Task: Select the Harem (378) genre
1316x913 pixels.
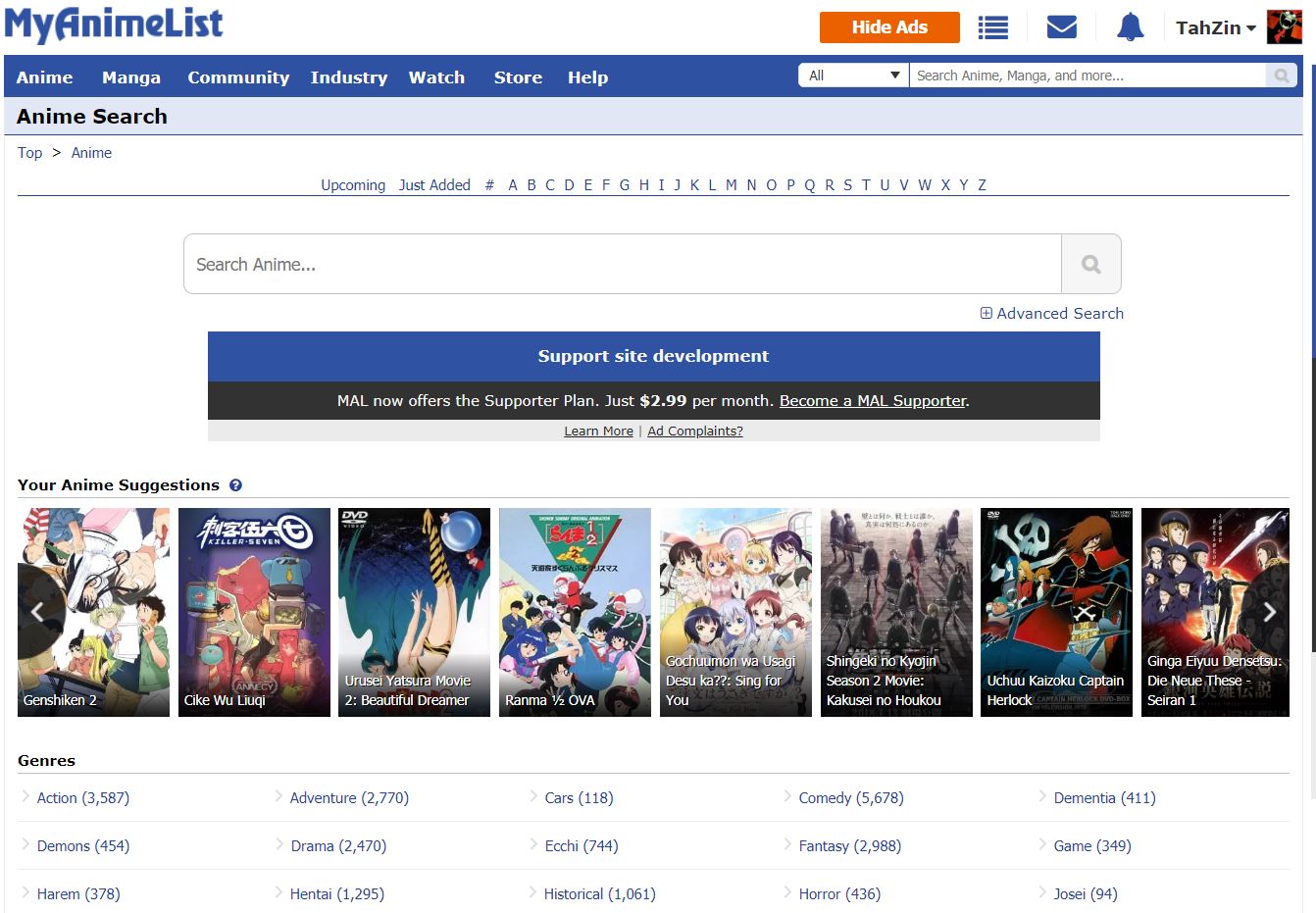Action: [78, 893]
